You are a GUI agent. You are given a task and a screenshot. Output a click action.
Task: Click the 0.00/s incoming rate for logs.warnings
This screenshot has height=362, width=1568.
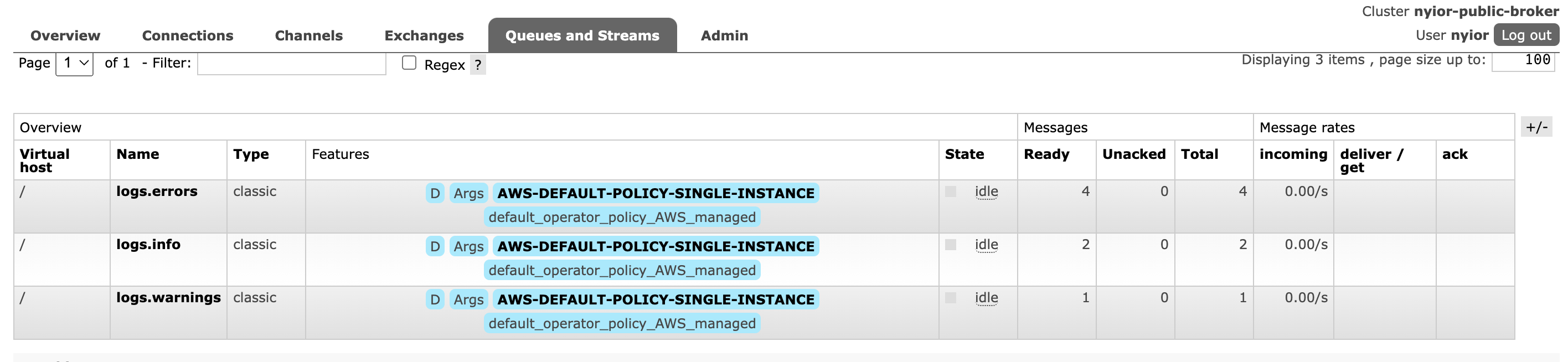pyautogui.click(x=1306, y=297)
